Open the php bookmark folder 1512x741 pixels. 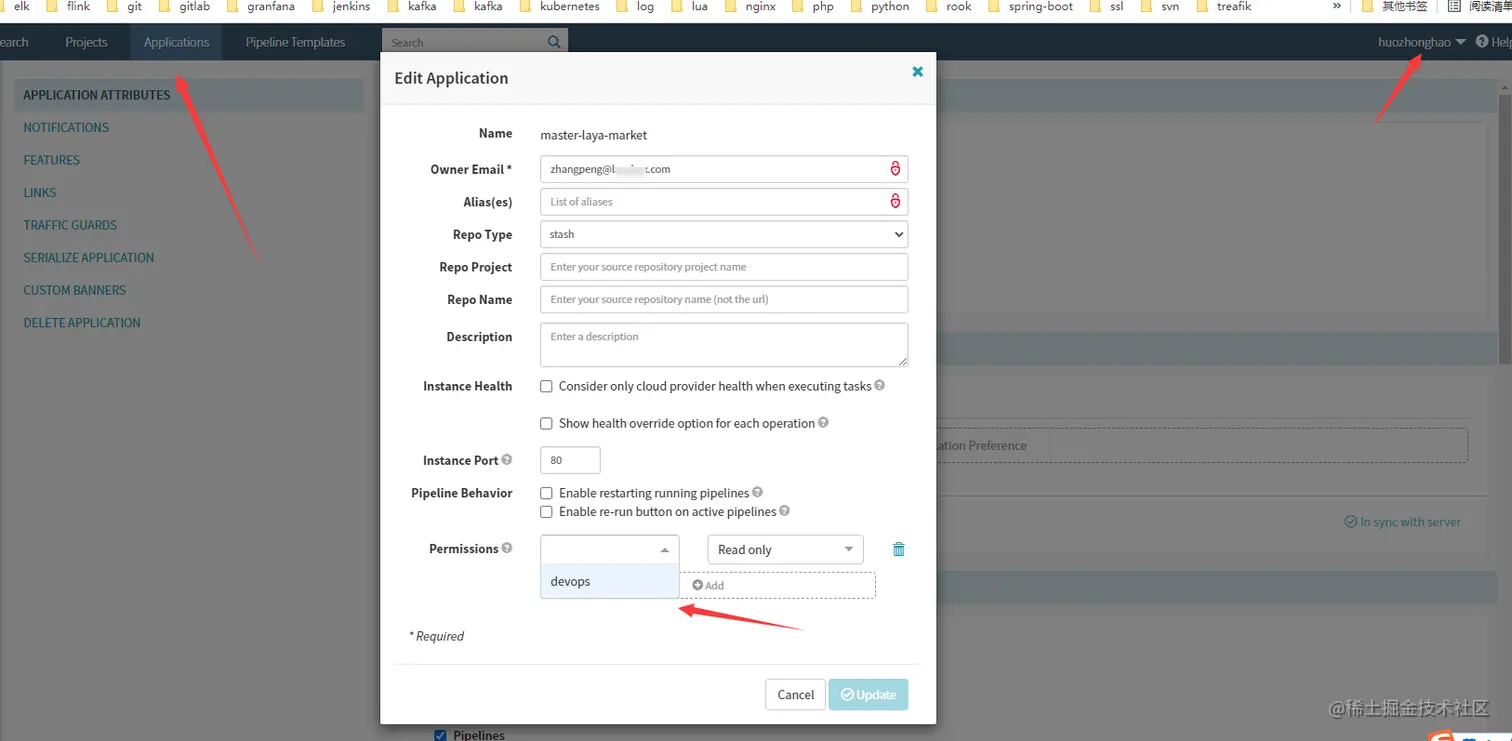point(813,6)
